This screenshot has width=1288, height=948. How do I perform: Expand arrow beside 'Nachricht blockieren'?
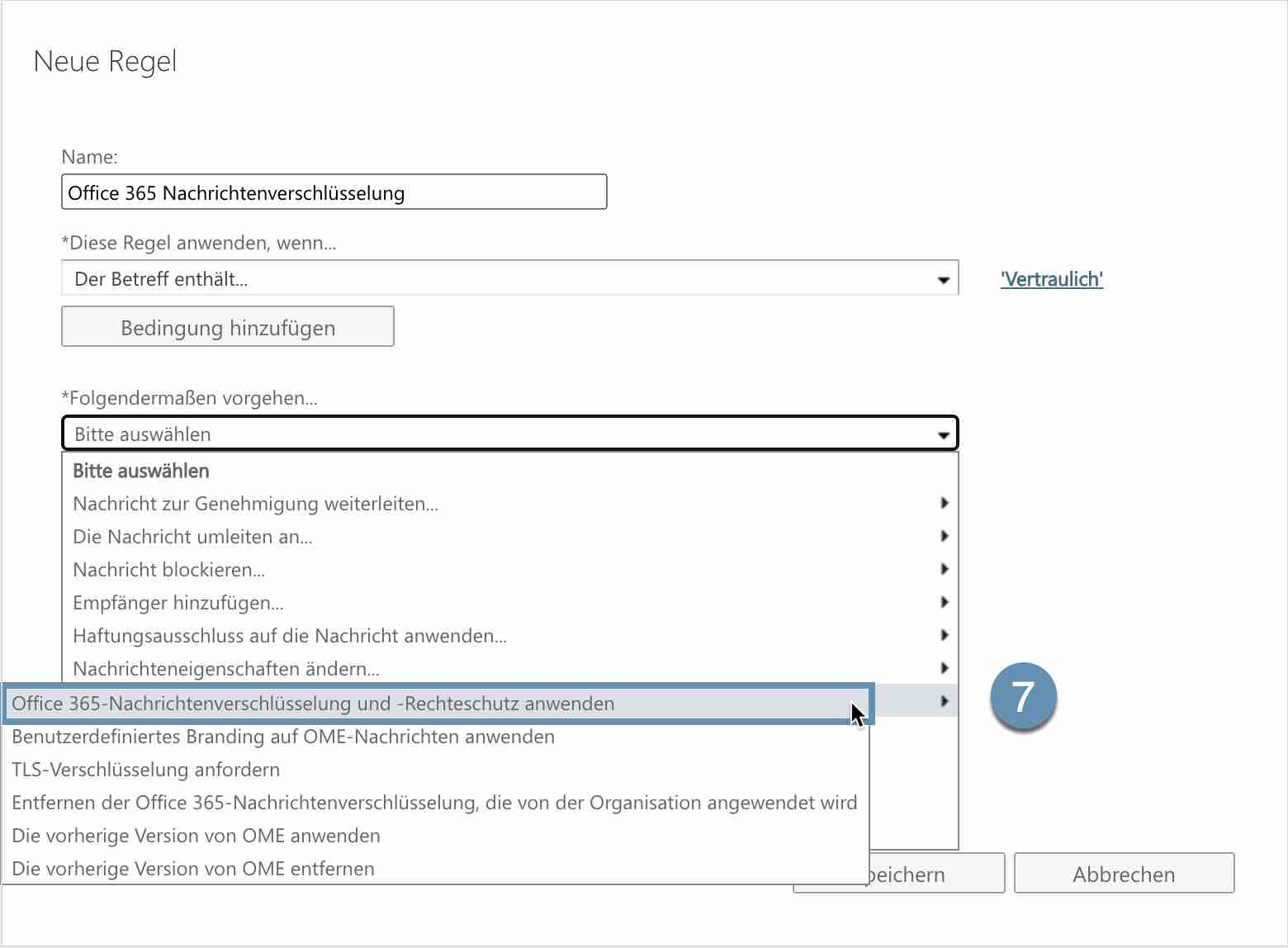945,569
